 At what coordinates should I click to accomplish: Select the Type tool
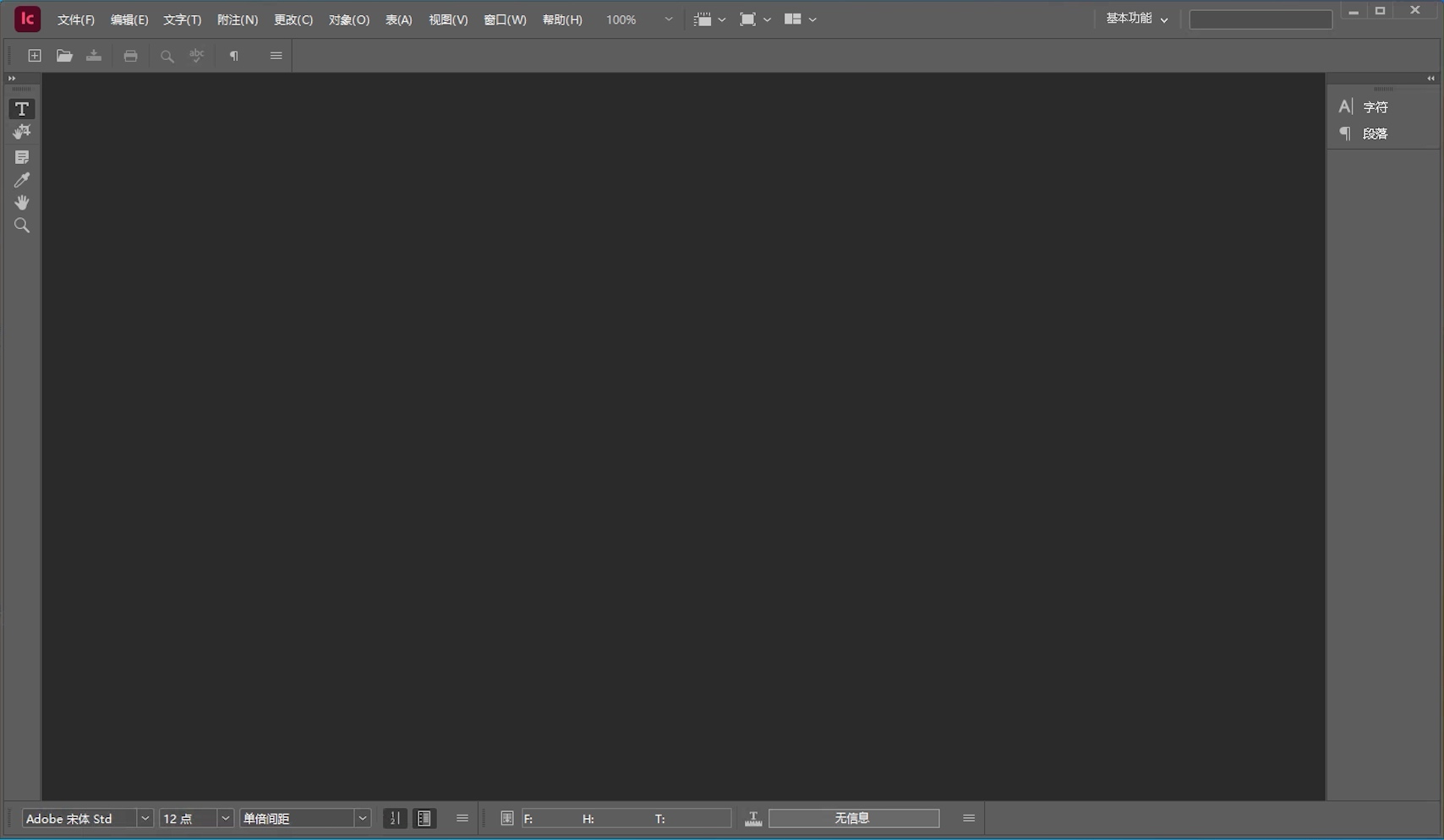click(21, 108)
